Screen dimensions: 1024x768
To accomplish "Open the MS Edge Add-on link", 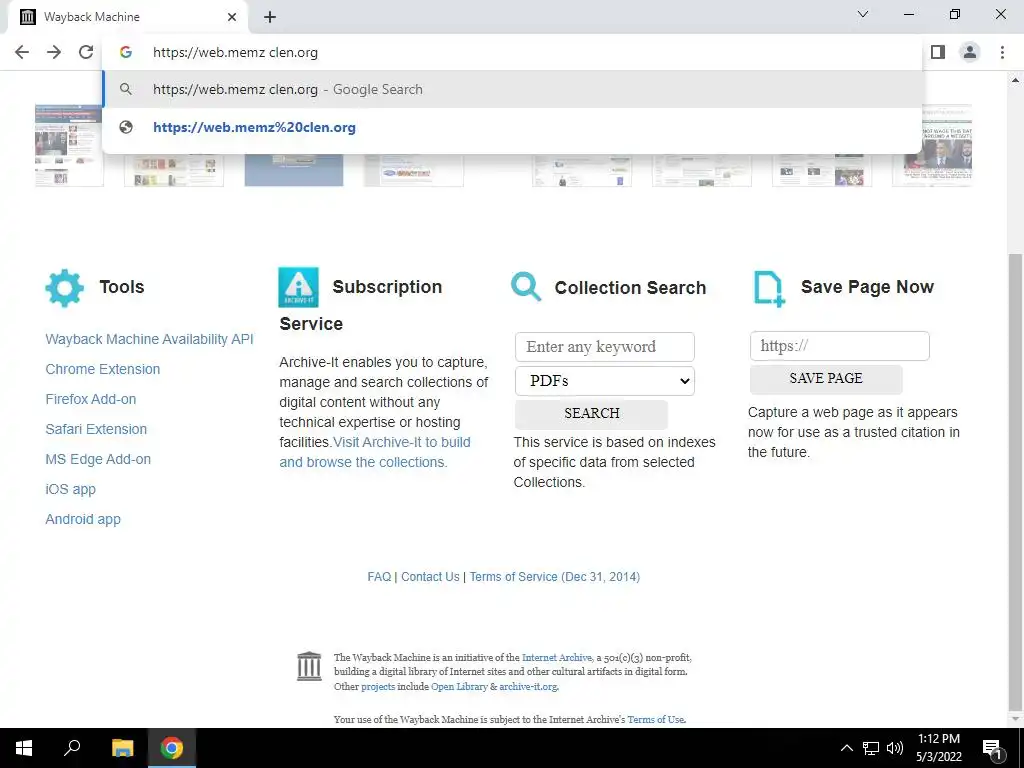I will pyautogui.click(x=98, y=459).
